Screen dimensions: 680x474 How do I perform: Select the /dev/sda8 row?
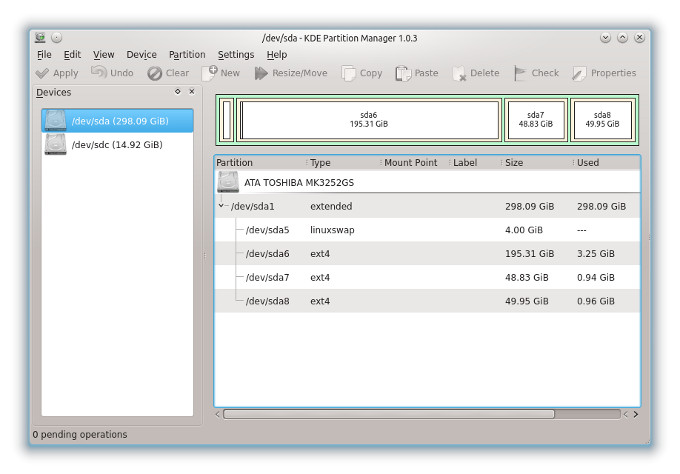427,301
